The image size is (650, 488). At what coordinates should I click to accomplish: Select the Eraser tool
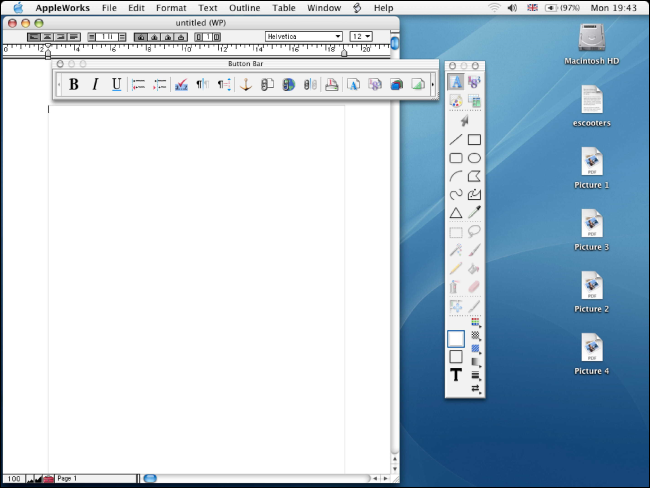(x=474, y=286)
